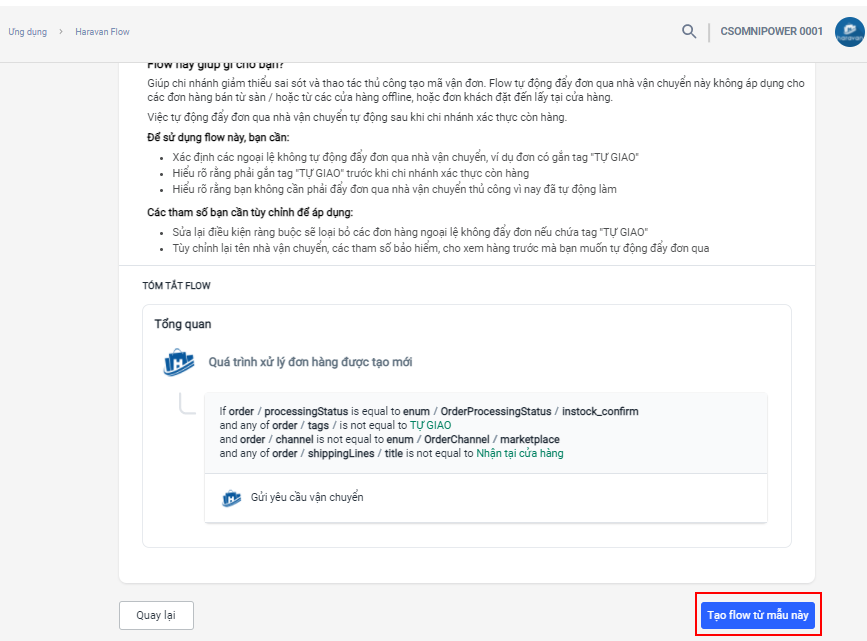
Task: Click bullet Sửa lại điều kiện ràng buộc
Action: pyautogui.click(x=410, y=232)
